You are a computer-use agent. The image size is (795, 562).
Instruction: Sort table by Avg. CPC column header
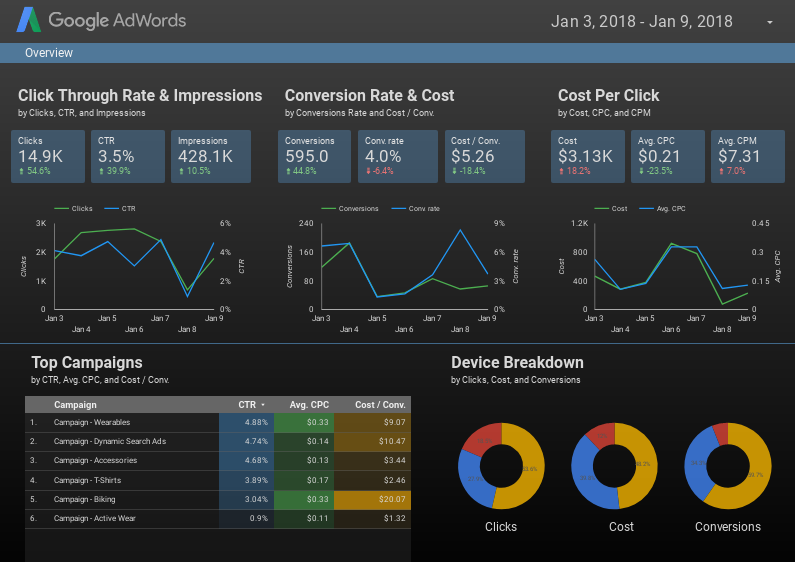(309, 405)
